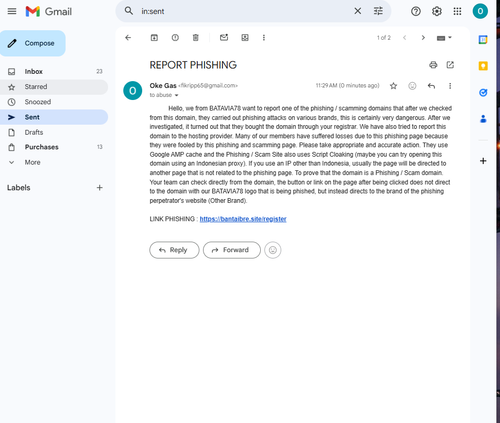Clear the in:sent search with X
500x423 pixels.
[x=357, y=11]
